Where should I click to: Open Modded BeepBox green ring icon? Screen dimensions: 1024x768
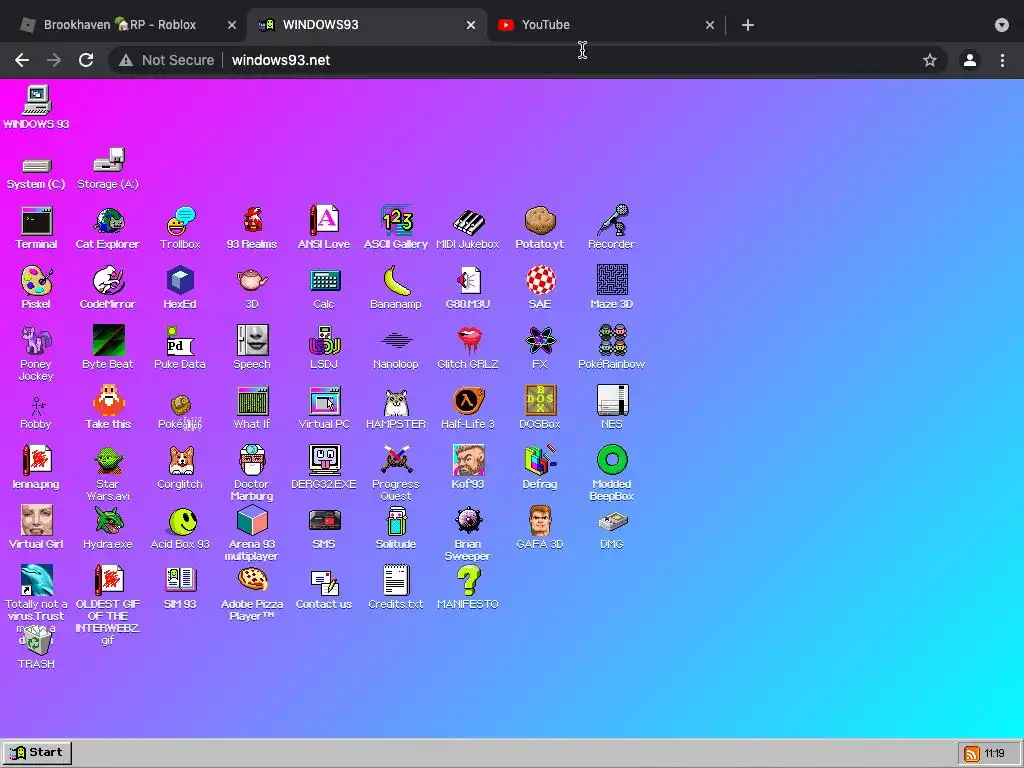612,473
